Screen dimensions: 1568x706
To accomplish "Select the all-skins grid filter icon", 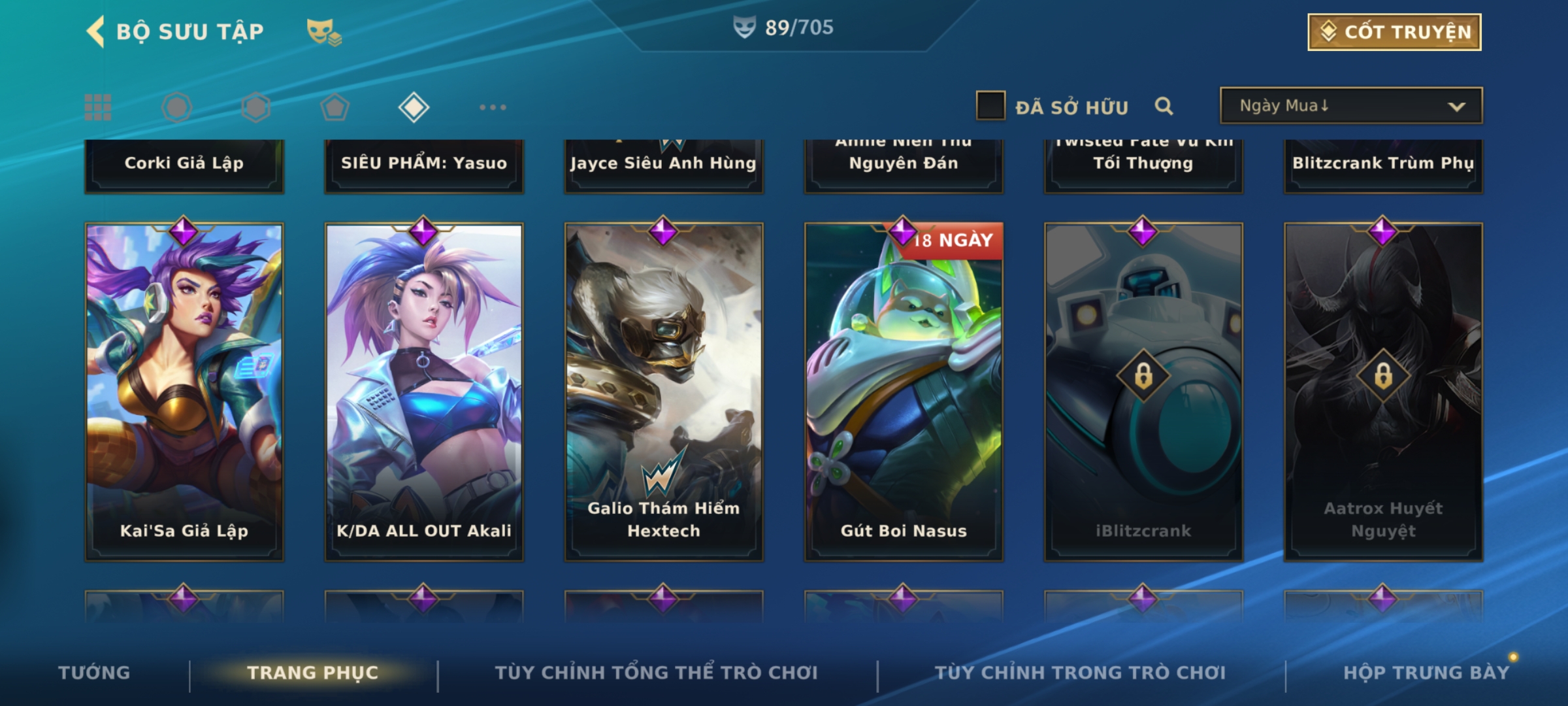I will (98, 107).
